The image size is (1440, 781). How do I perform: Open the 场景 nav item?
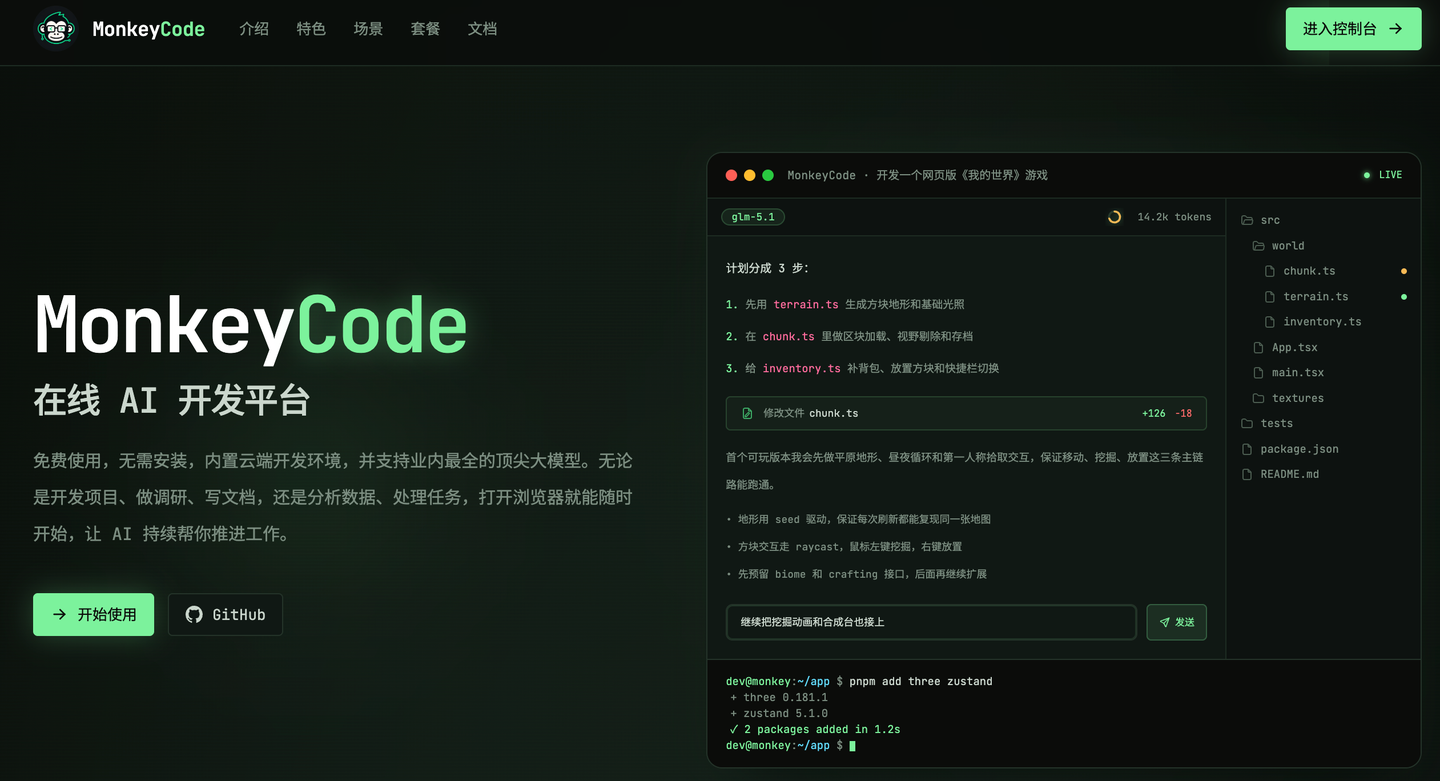tap(368, 29)
